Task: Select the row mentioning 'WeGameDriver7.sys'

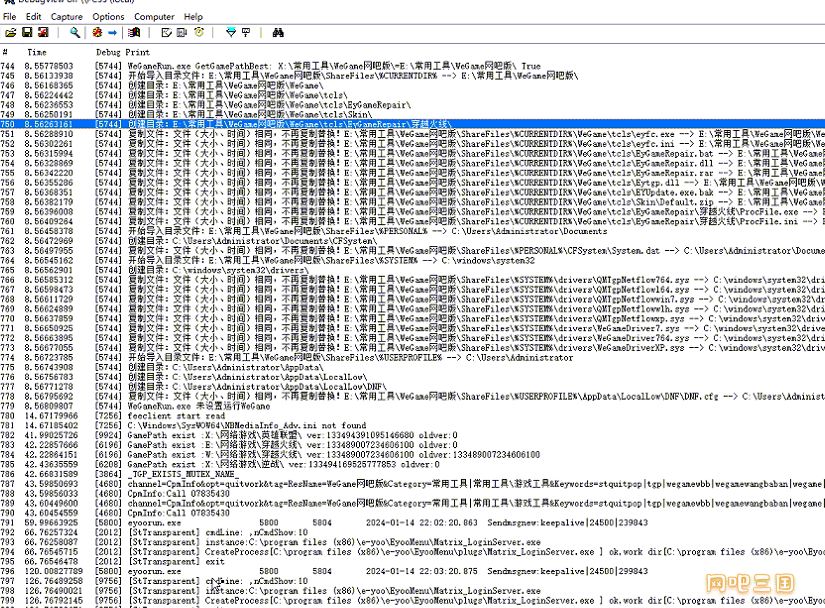Action: tap(412, 328)
